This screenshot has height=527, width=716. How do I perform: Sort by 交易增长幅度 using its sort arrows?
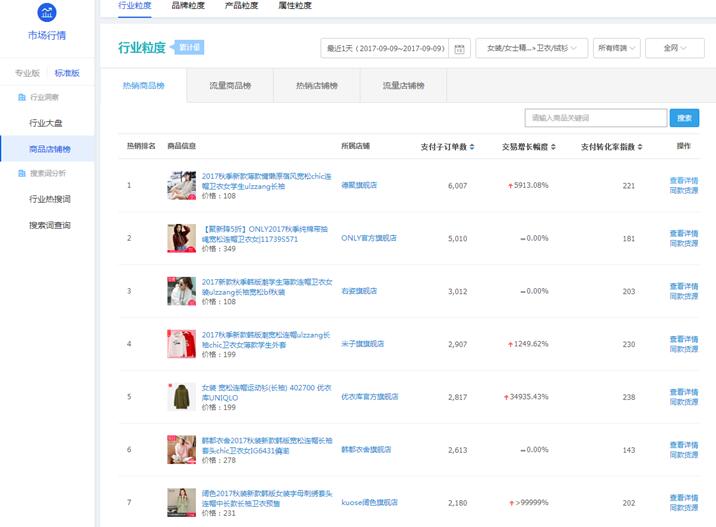553,147
